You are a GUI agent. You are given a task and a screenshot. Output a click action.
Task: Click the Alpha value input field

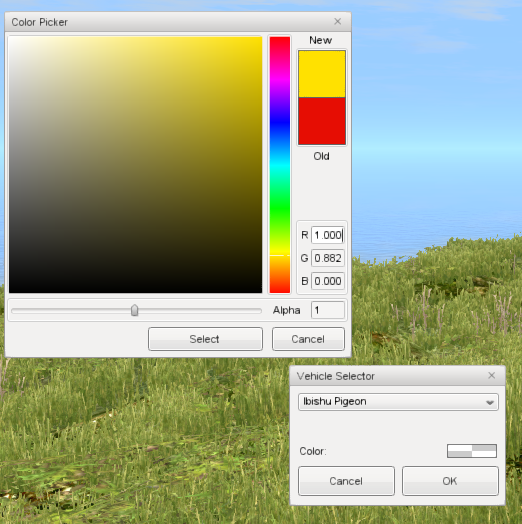tap(328, 310)
